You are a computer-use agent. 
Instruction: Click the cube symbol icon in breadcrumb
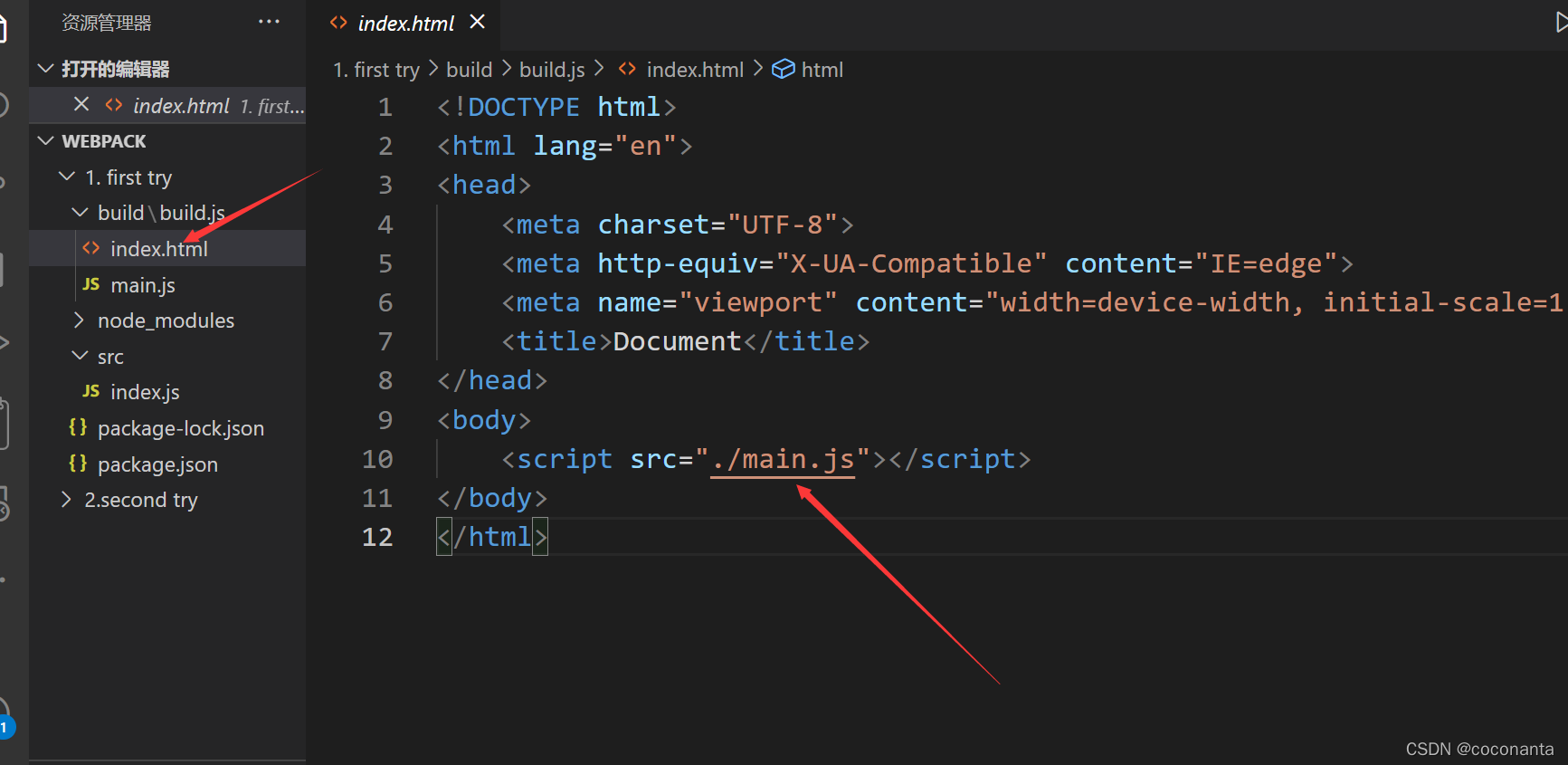[x=784, y=70]
